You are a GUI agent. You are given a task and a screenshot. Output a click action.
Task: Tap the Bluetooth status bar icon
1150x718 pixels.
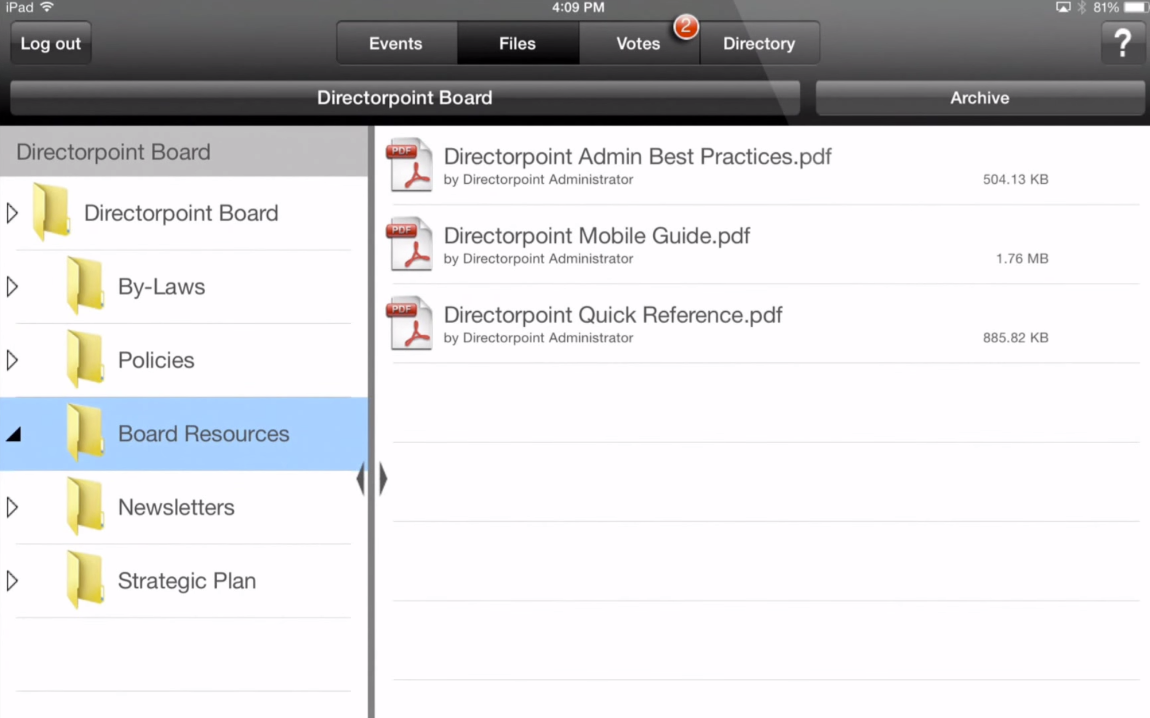tap(1082, 7)
